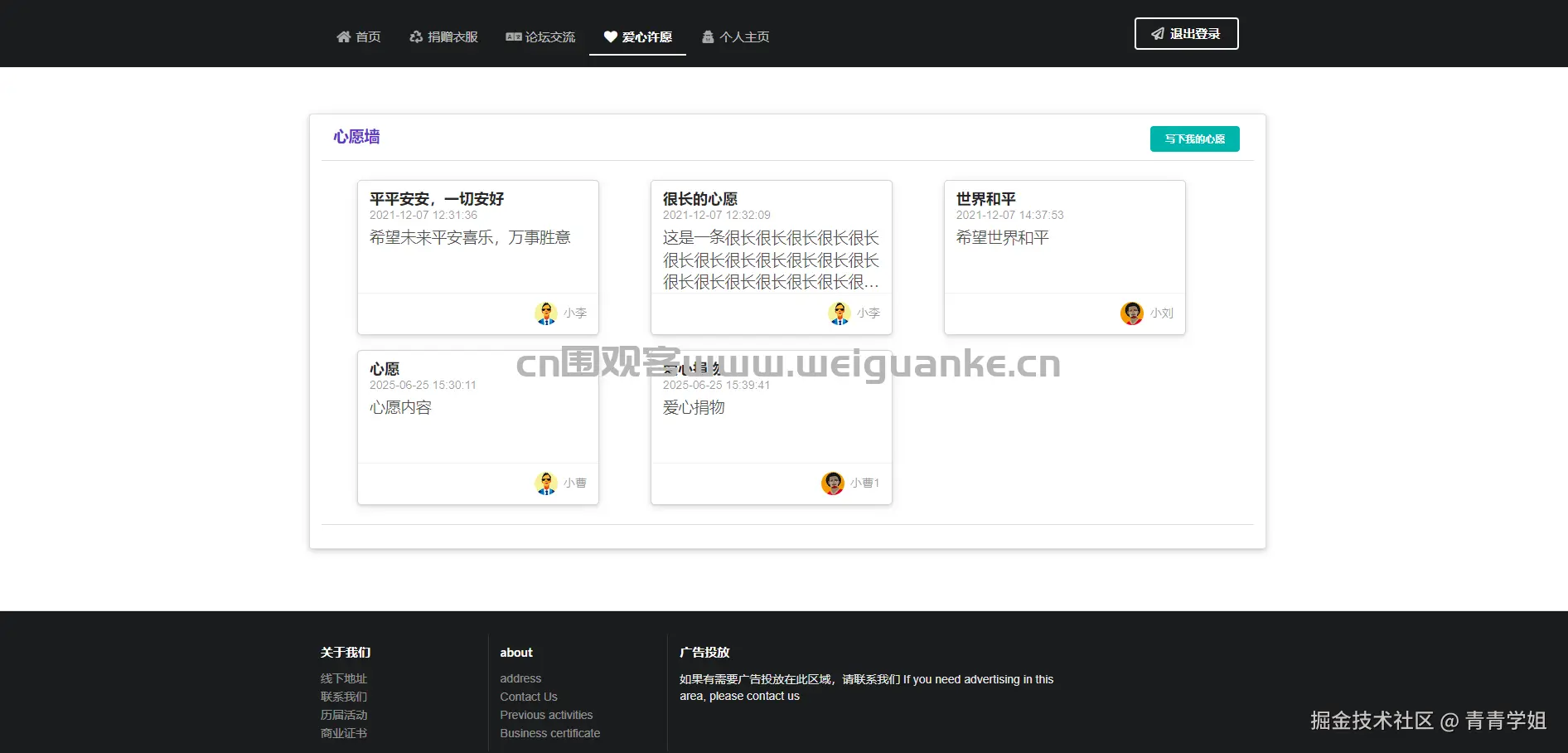Click the recycle icon beside 捐赠衣服
The image size is (1568, 753).
point(416,36)
